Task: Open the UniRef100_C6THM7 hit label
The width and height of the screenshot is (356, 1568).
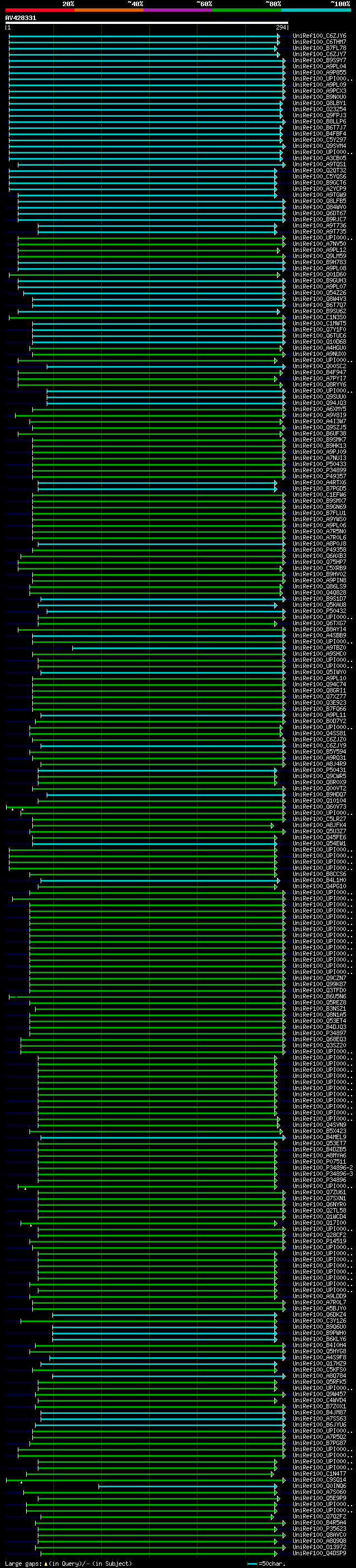Action: coord(319,42)
